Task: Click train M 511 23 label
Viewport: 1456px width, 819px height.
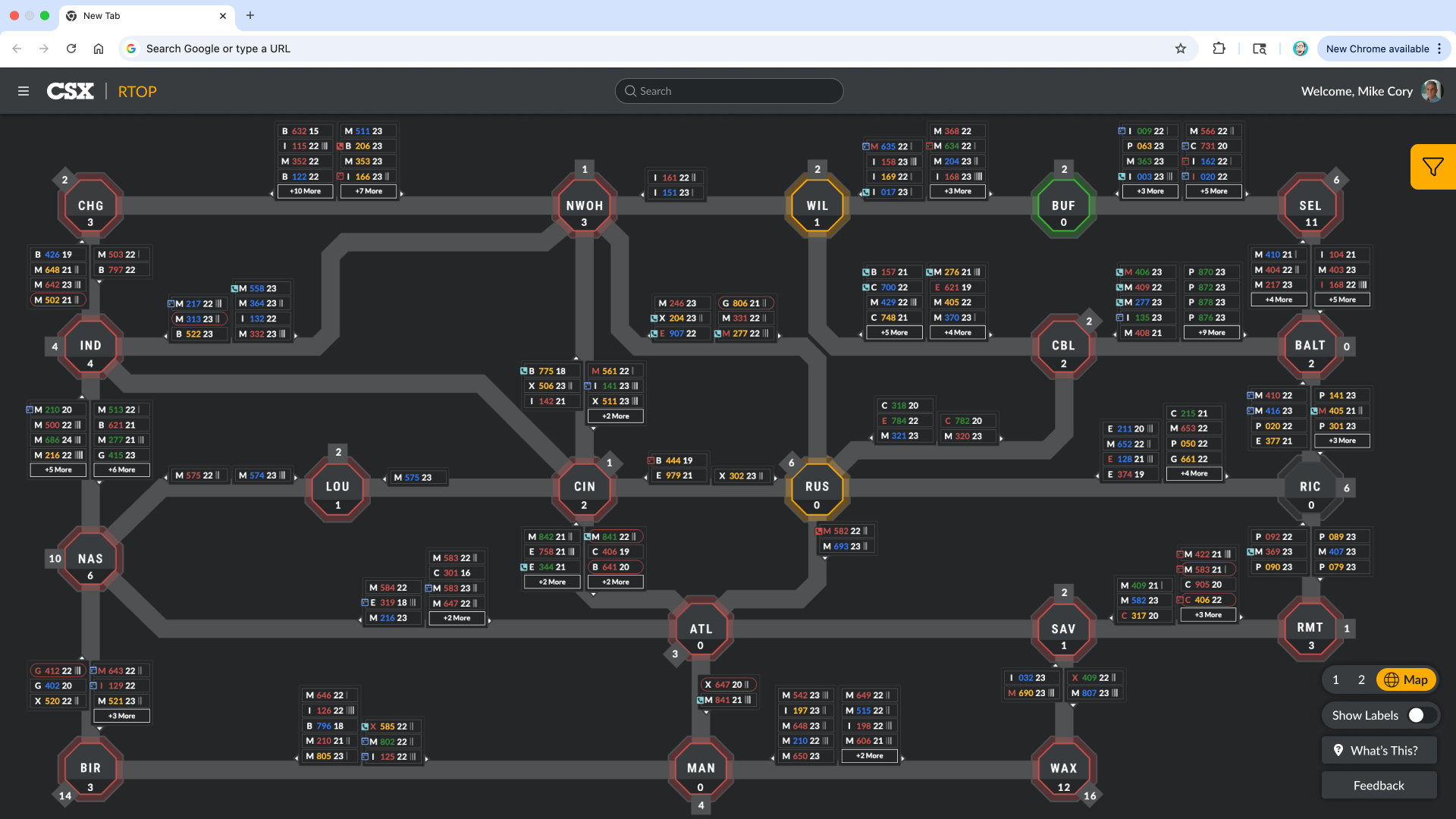Action: (x=369, y=131)
